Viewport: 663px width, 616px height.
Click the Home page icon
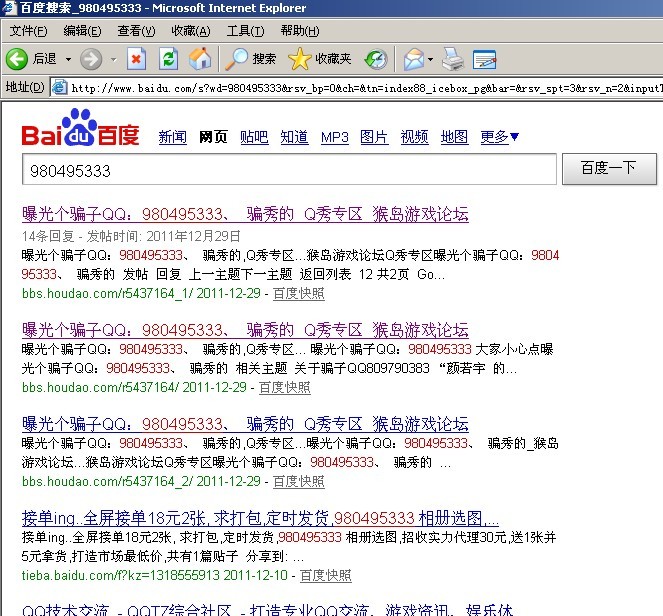[200, 59]
